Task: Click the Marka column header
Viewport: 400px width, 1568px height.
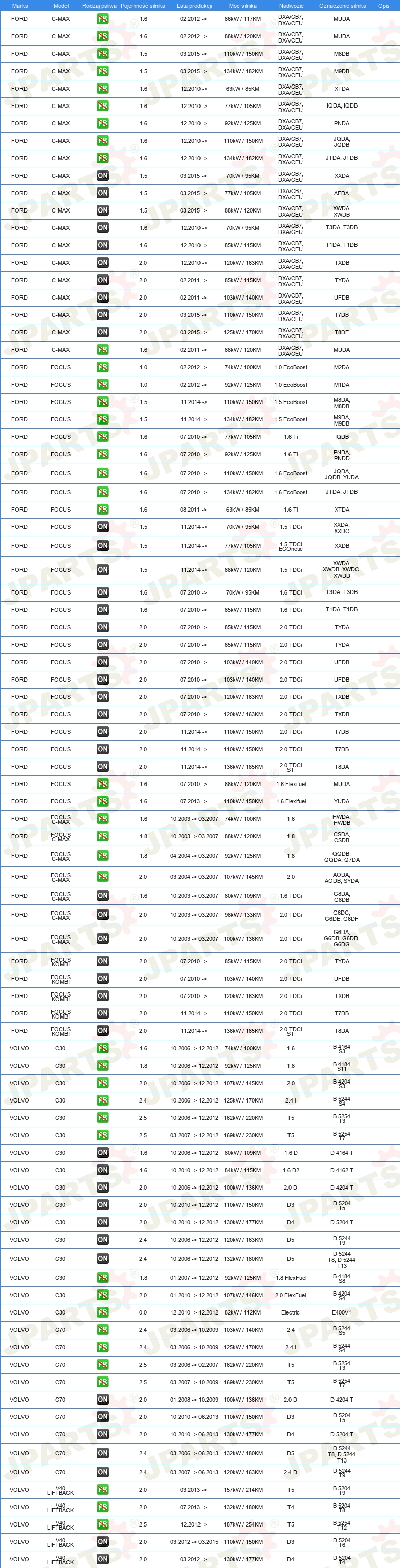Action: click(x=20, y=6)
